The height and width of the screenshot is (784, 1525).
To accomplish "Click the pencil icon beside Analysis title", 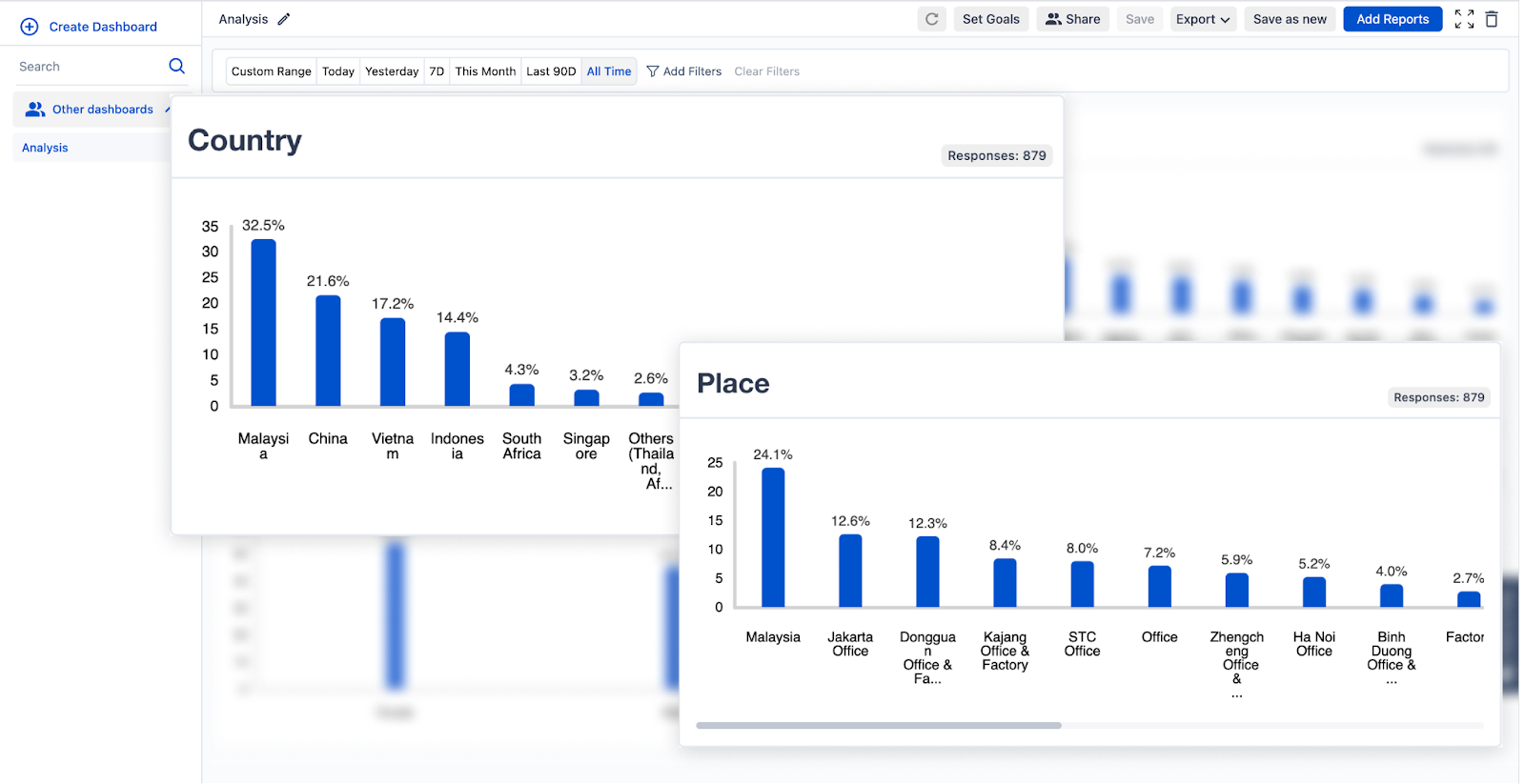I will tap(283, 19).
